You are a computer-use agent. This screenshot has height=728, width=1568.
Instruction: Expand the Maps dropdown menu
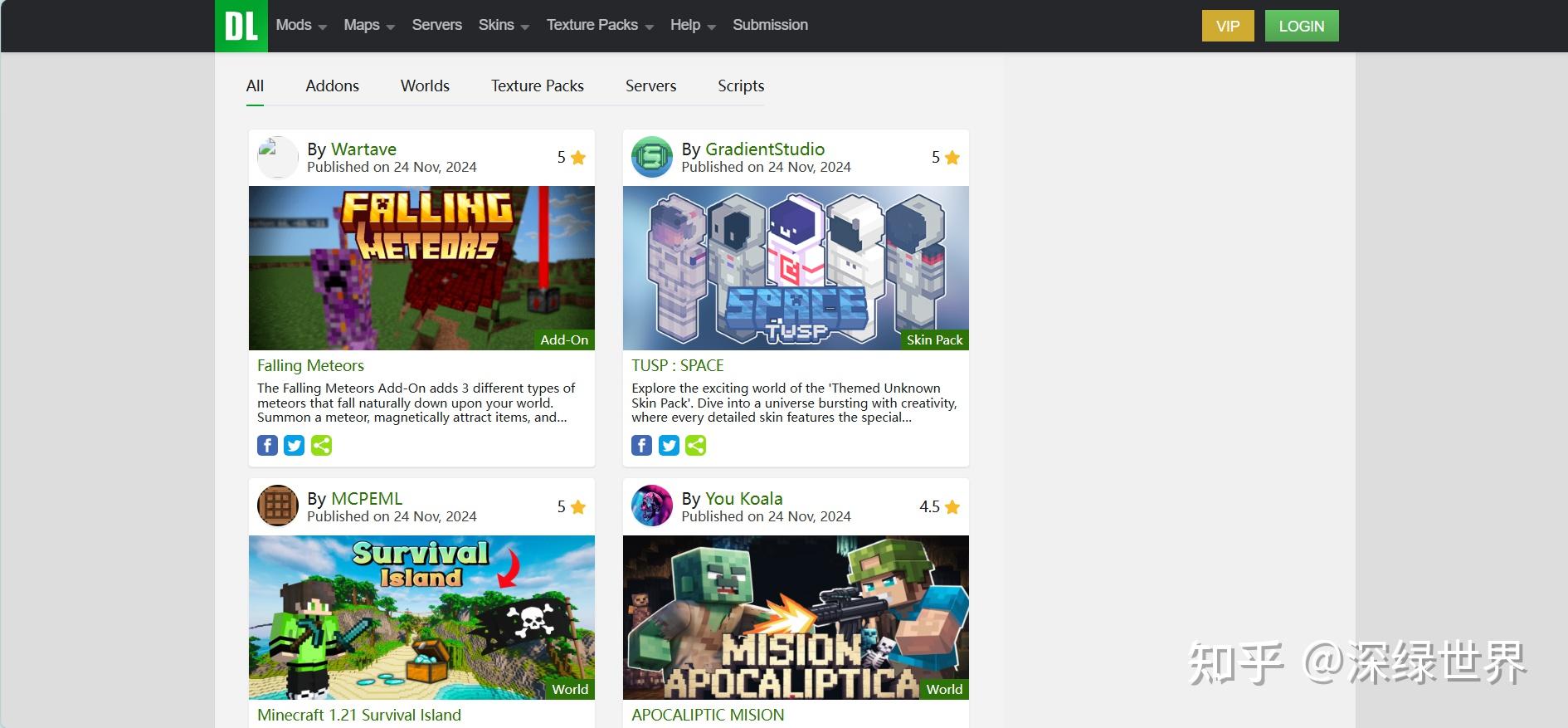pyautogui.click(x=369, y=25)
